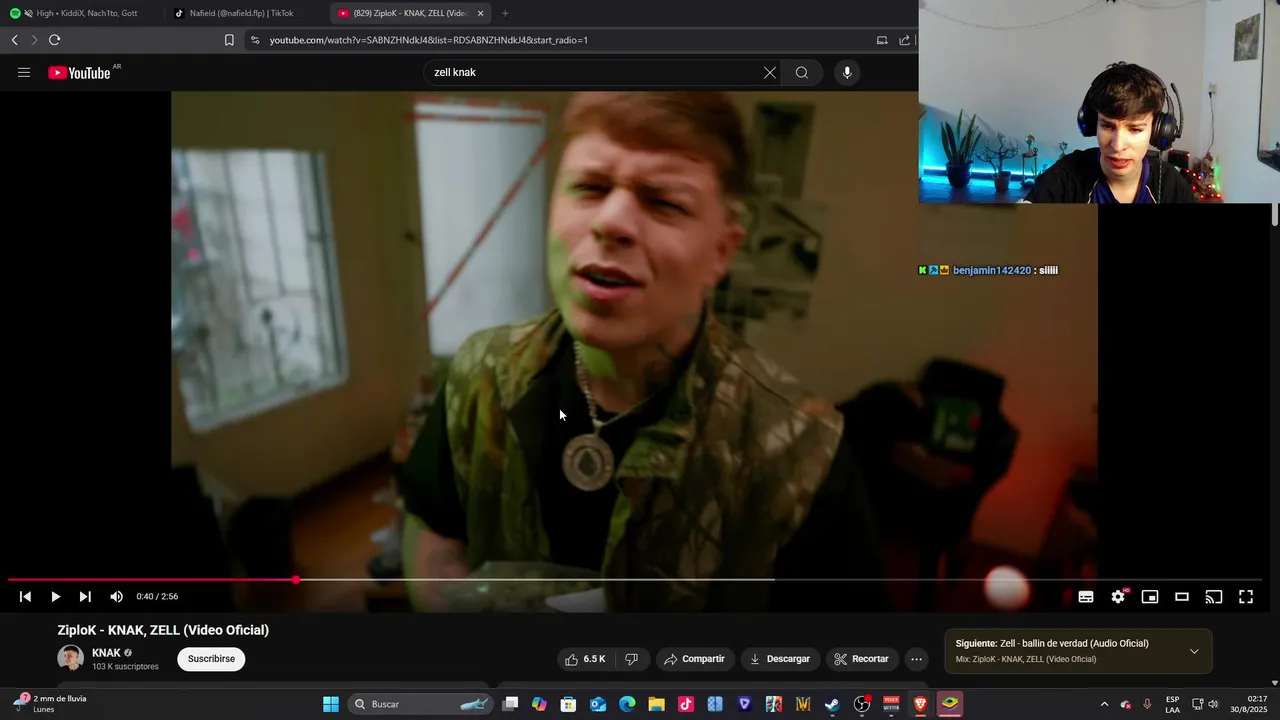Toggle theater mode on the player
Viewport: 1280px width, 720px height.
click(1182, 597)
